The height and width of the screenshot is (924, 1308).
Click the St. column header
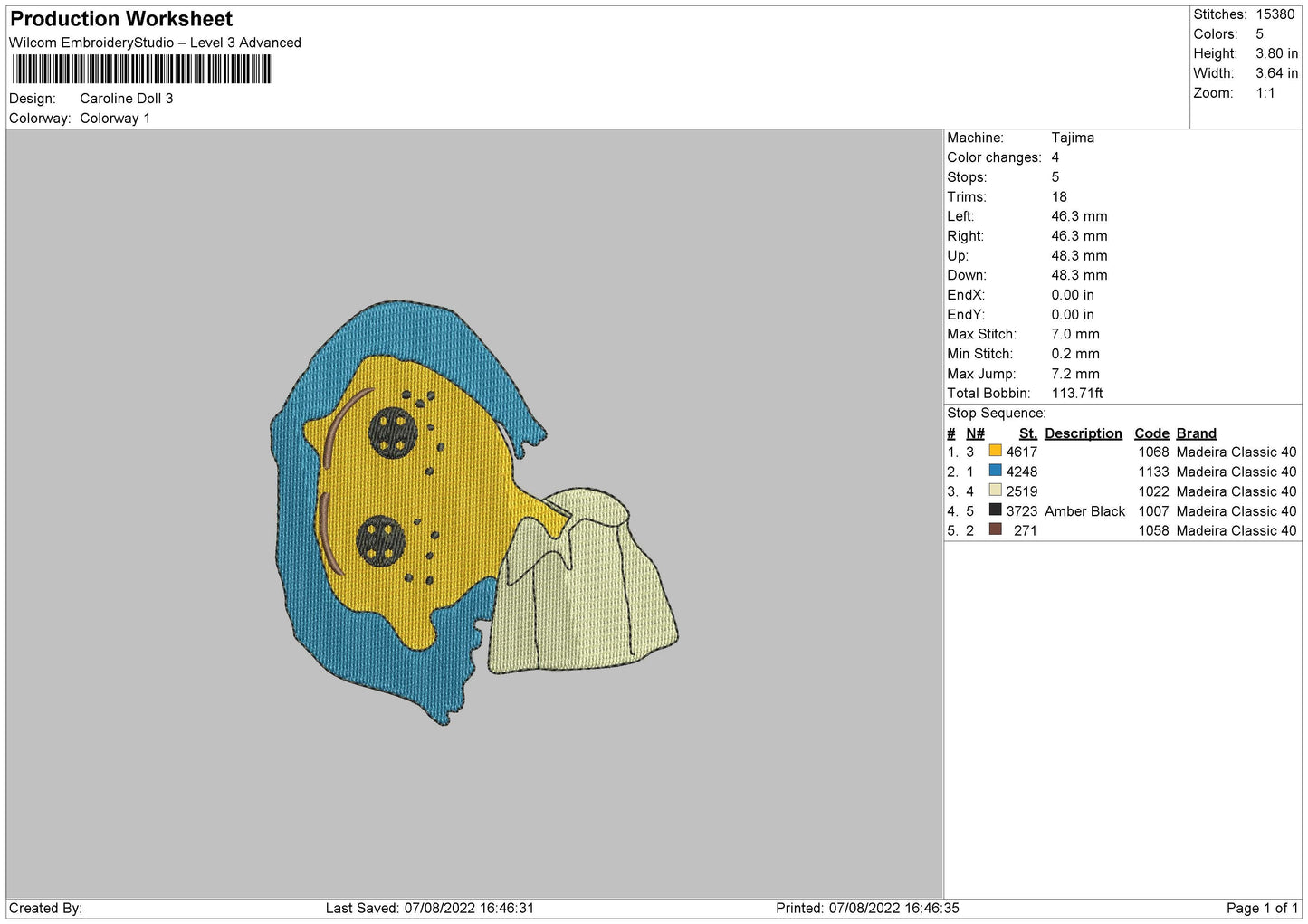(x=1027, y=433)
